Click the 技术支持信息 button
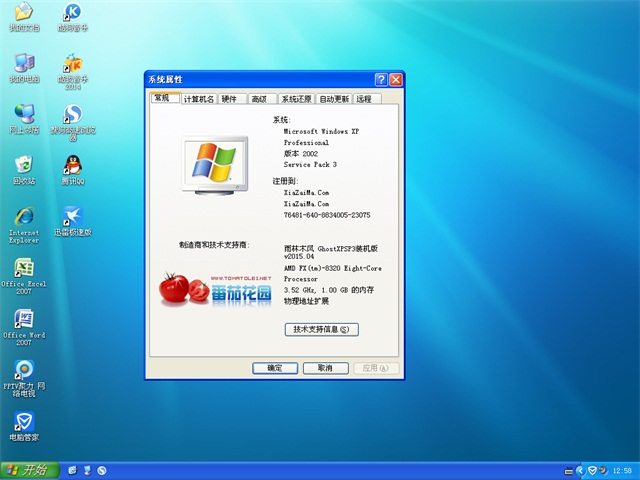 tap(321, 329)
